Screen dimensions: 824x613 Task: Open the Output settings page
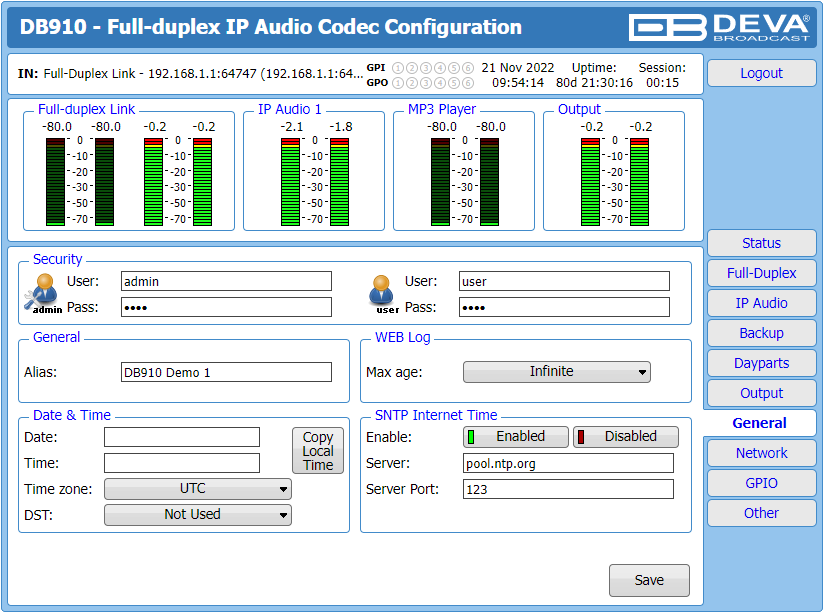(761, 393)
